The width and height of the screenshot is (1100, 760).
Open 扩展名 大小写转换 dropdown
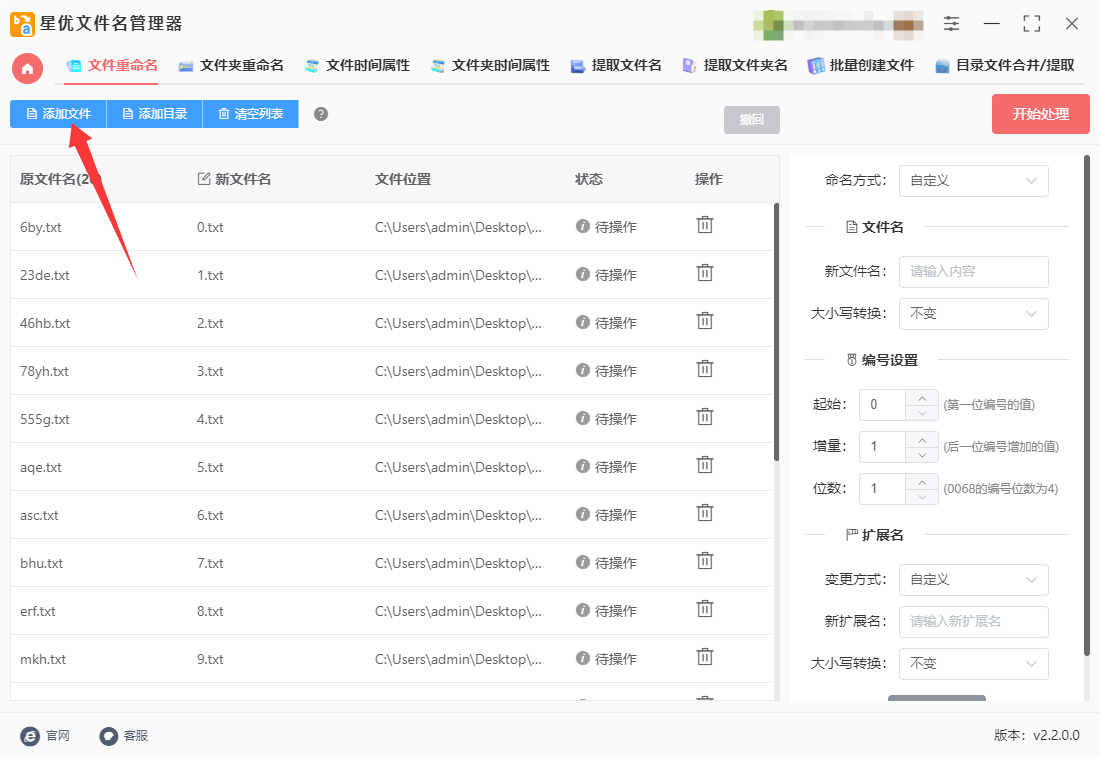(973, 664)
